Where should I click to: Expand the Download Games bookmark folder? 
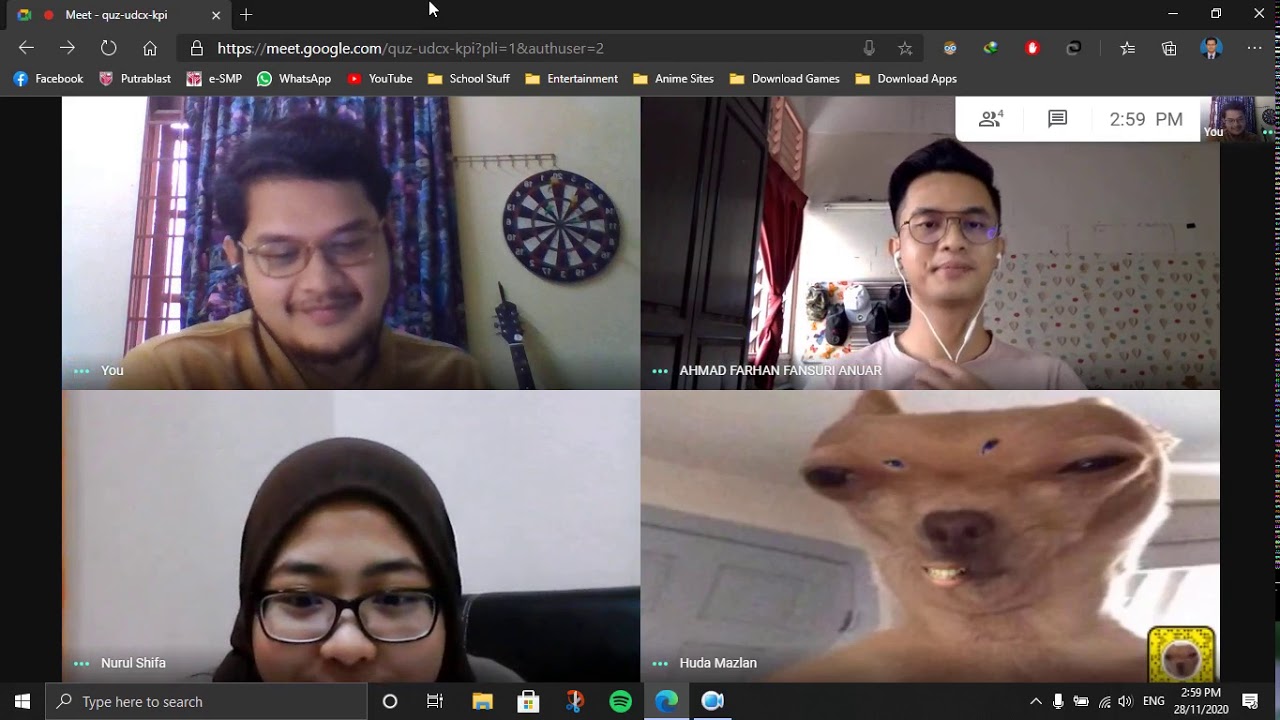click(x=785, y=79)
